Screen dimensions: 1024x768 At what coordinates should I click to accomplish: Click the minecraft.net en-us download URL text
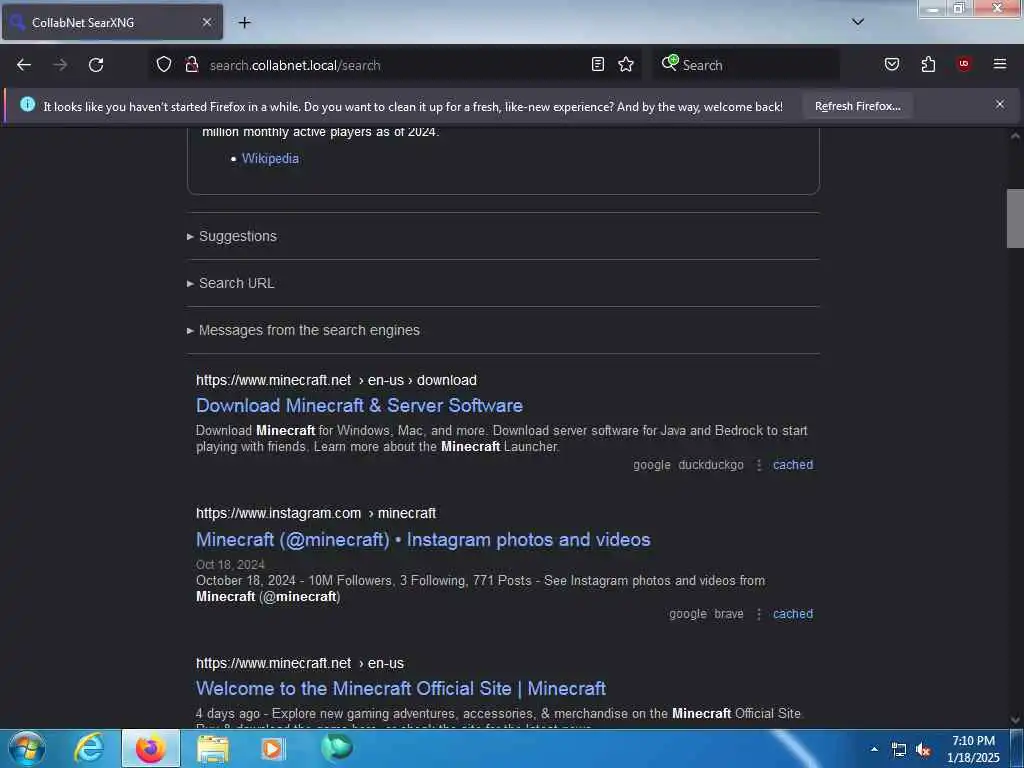336,380
